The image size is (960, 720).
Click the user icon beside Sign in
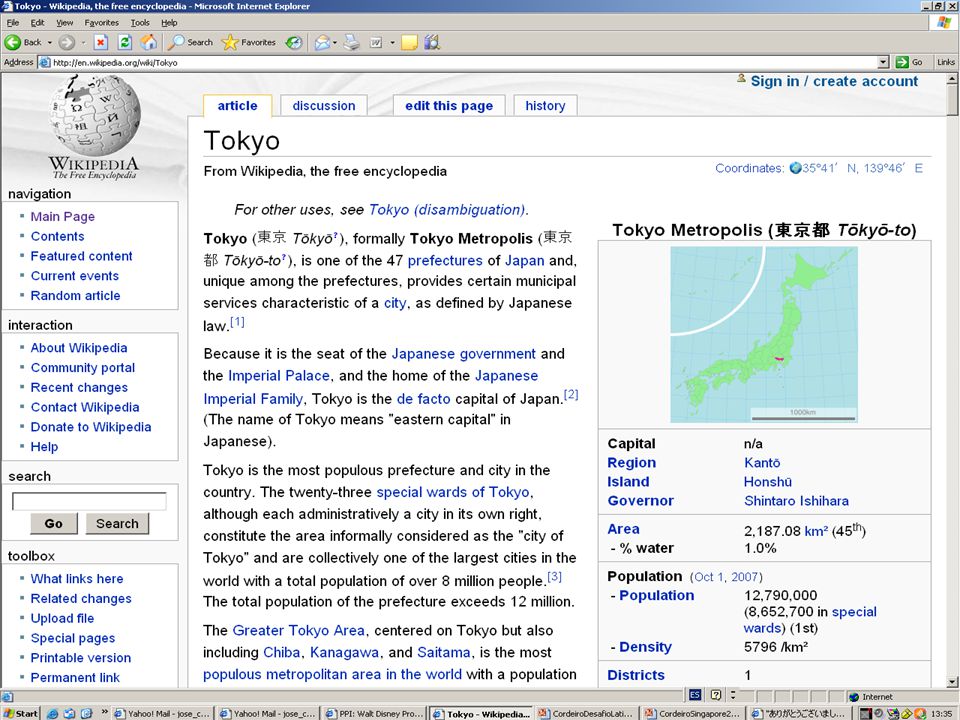coord(741,78)
